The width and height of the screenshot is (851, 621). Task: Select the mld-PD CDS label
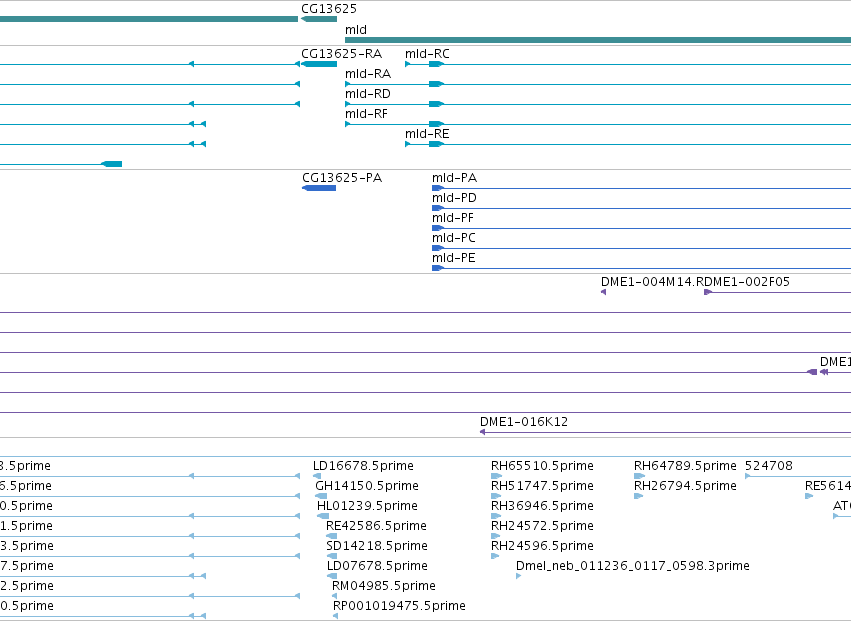pos(454,198)
